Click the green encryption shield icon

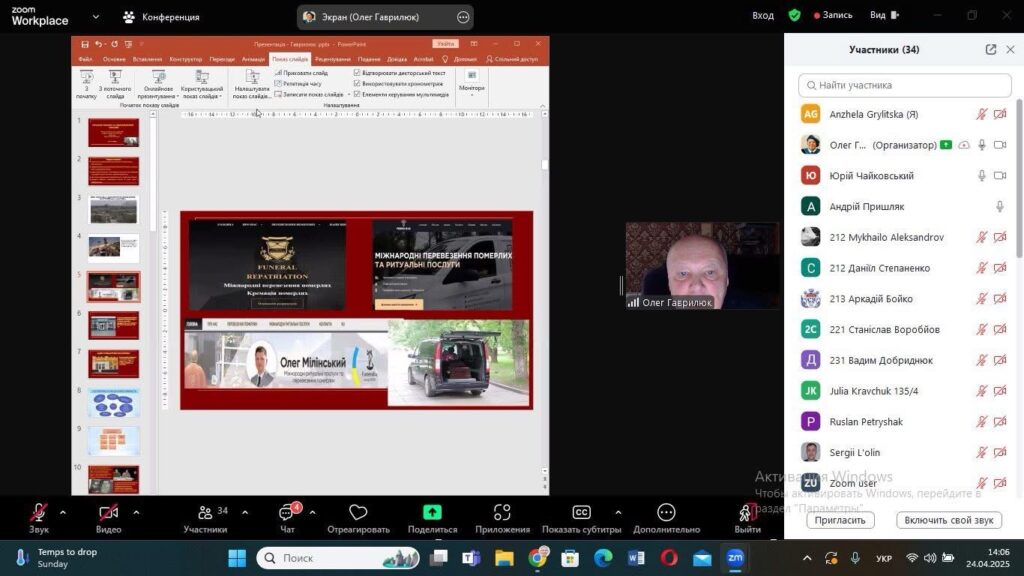(794, 16)
